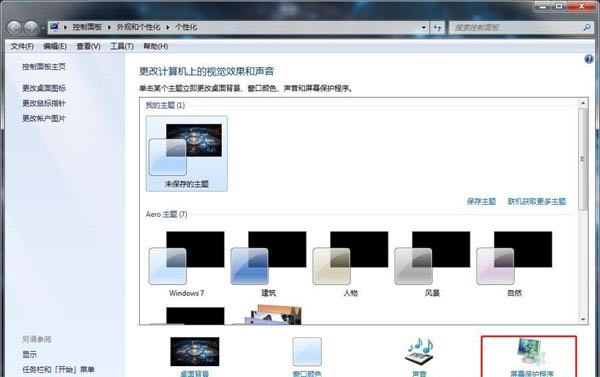This screenshot has width=600, height=377.
Task: Select the 建筑 Aero theme
Action: 269,264
